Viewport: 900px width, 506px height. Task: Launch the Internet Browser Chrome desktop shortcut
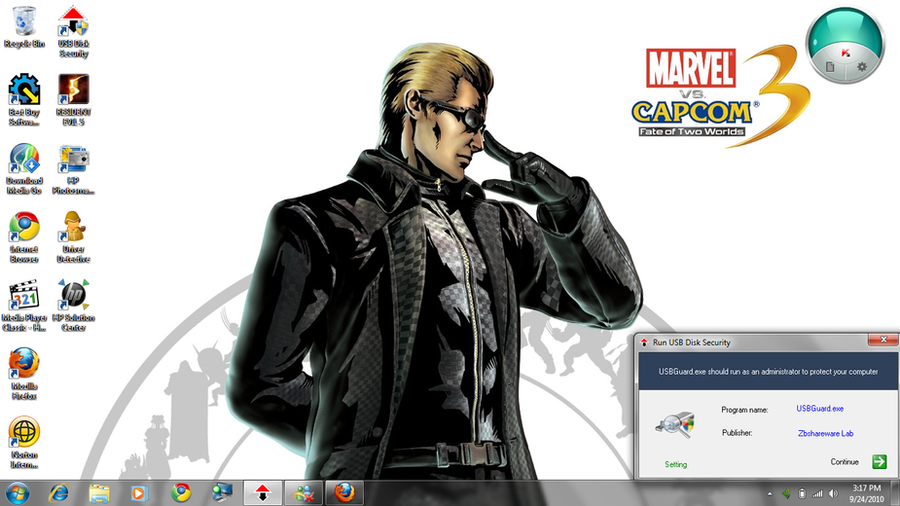pyautogui.click(x=24, y=237)
